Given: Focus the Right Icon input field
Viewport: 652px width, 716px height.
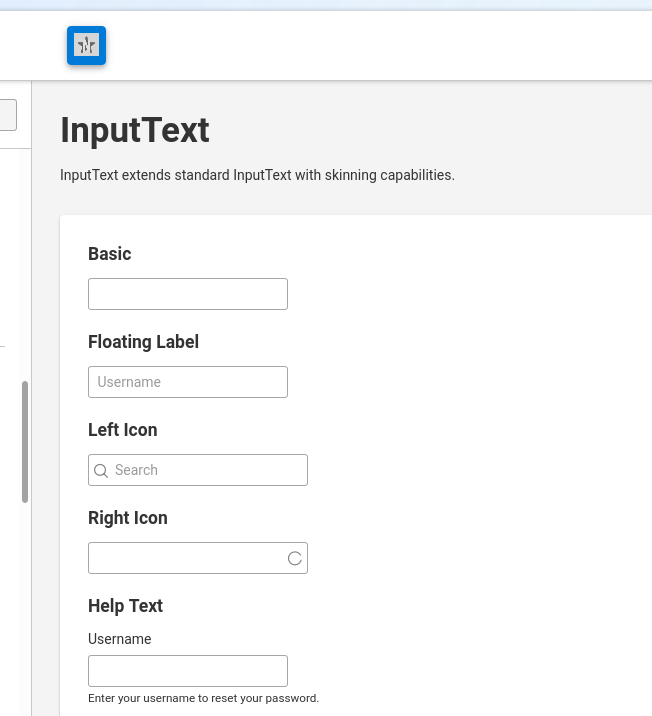Looking at the screenshot, I should (198, 558).
